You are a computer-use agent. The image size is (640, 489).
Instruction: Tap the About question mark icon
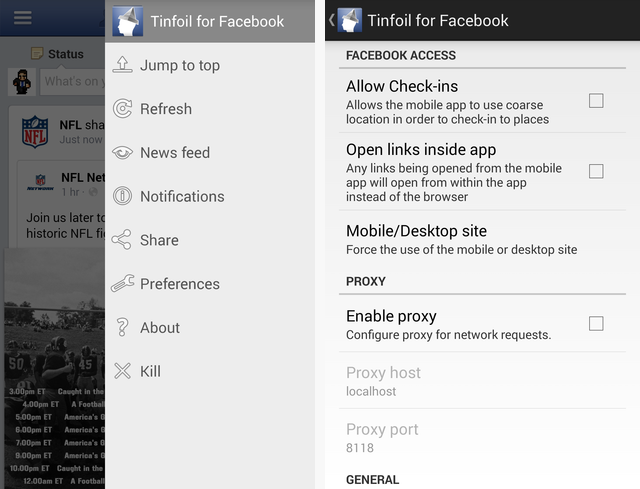click(122, 327)
